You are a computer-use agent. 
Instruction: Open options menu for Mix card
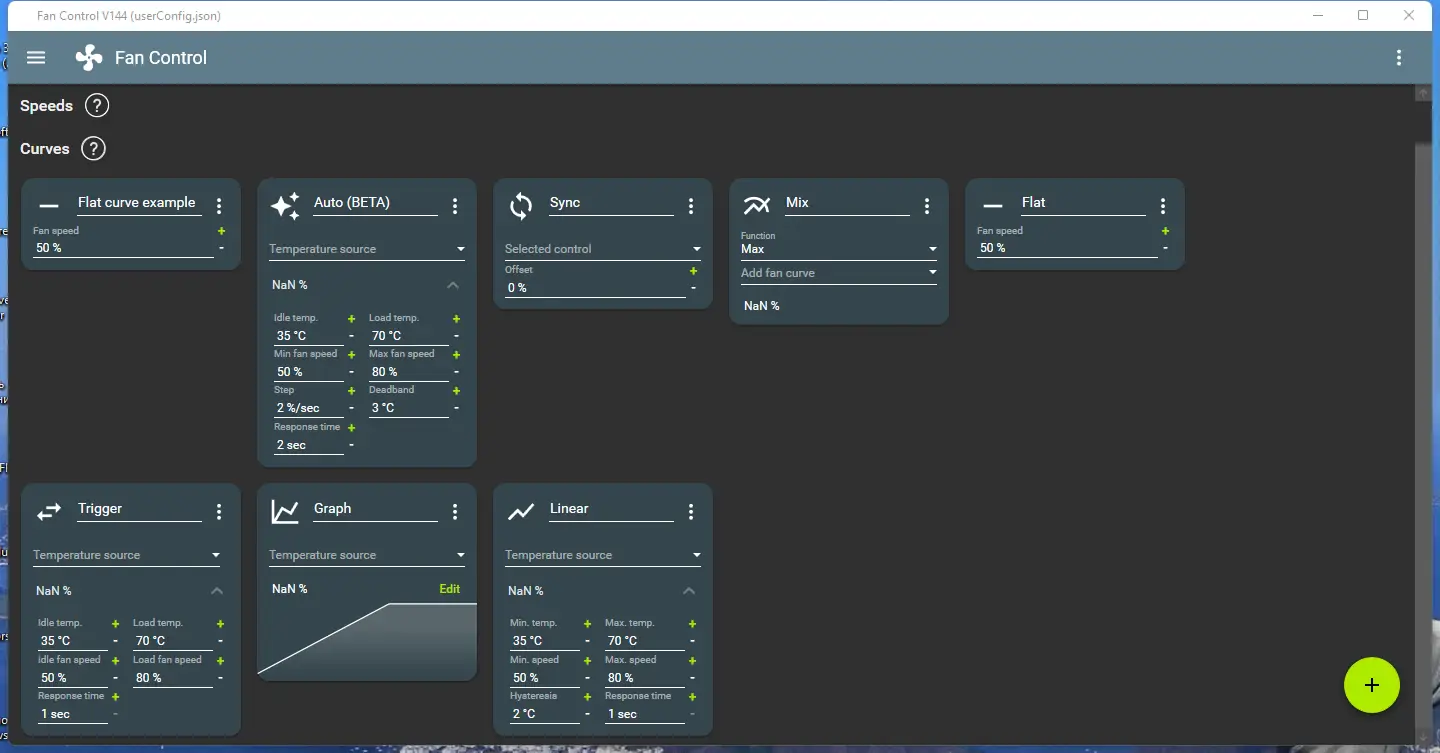point(927,206)
